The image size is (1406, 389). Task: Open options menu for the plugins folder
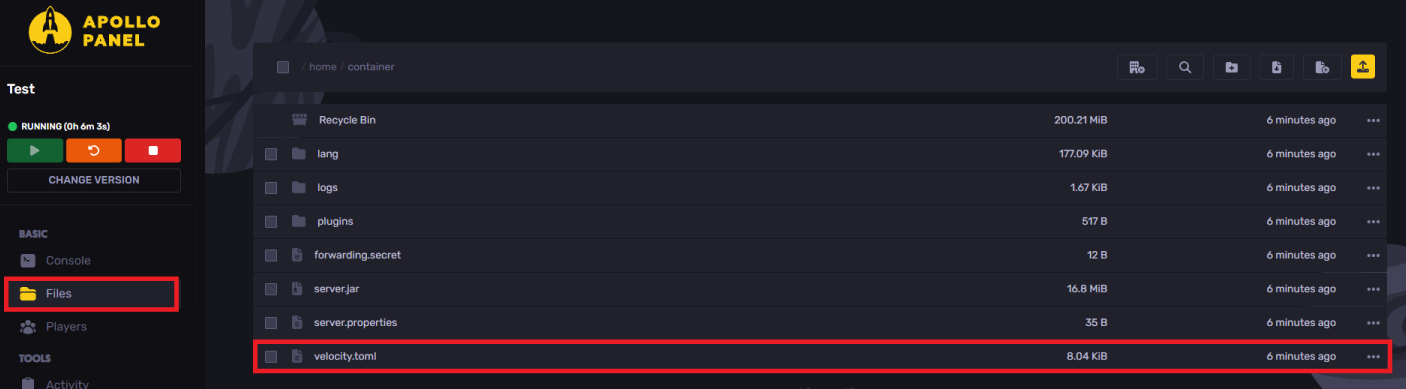(1373, 222)
